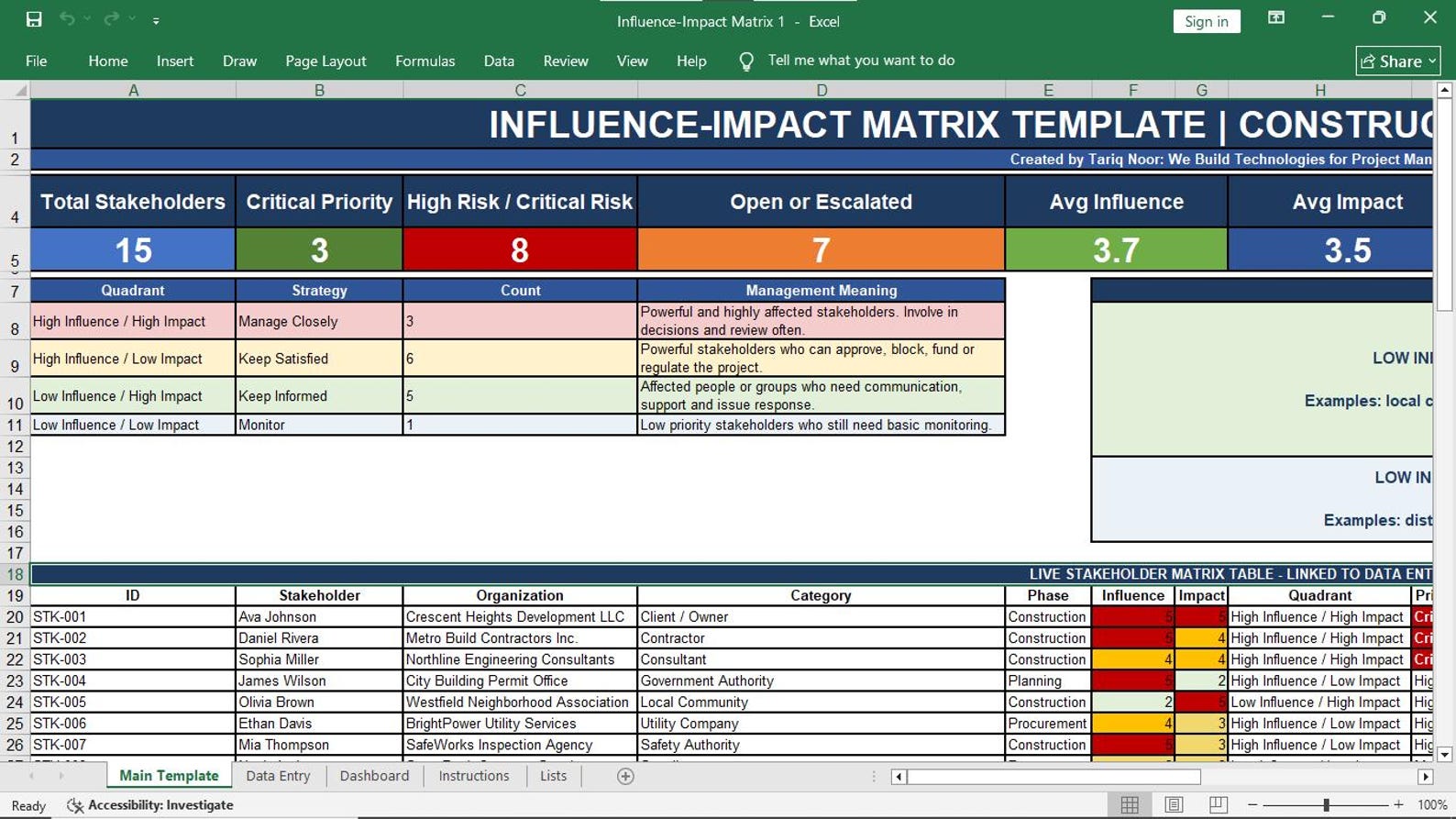This screenshot has width=1456, height=819.
Task: Select Northline Engineering Consultants cell
Action: click(520, 659)
